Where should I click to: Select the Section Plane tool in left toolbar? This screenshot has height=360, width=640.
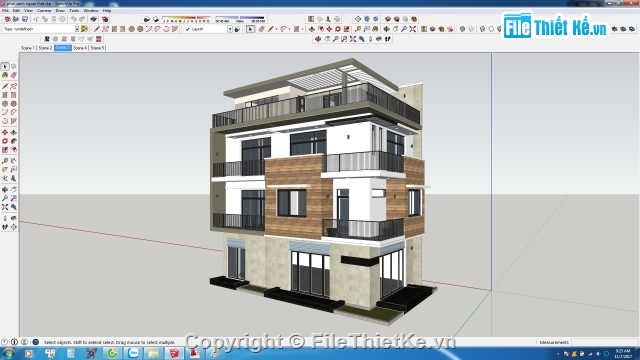pyautogui.click(x=13, y=227)
